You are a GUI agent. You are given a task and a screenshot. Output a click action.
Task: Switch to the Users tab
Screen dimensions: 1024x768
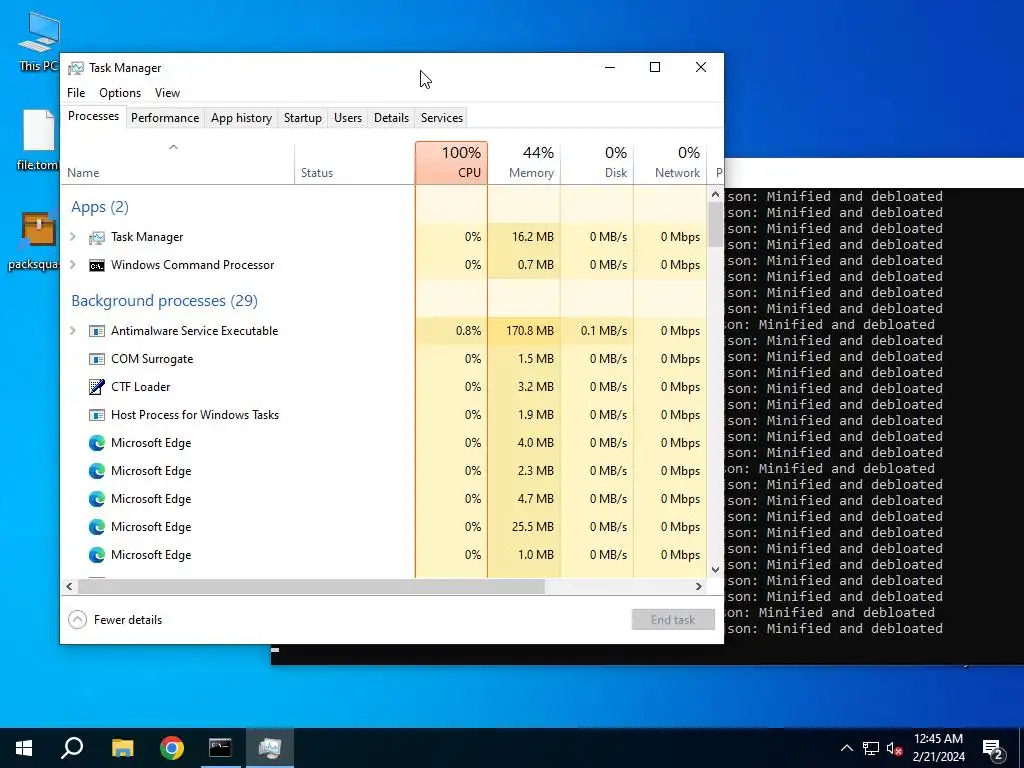pos(347,118)
